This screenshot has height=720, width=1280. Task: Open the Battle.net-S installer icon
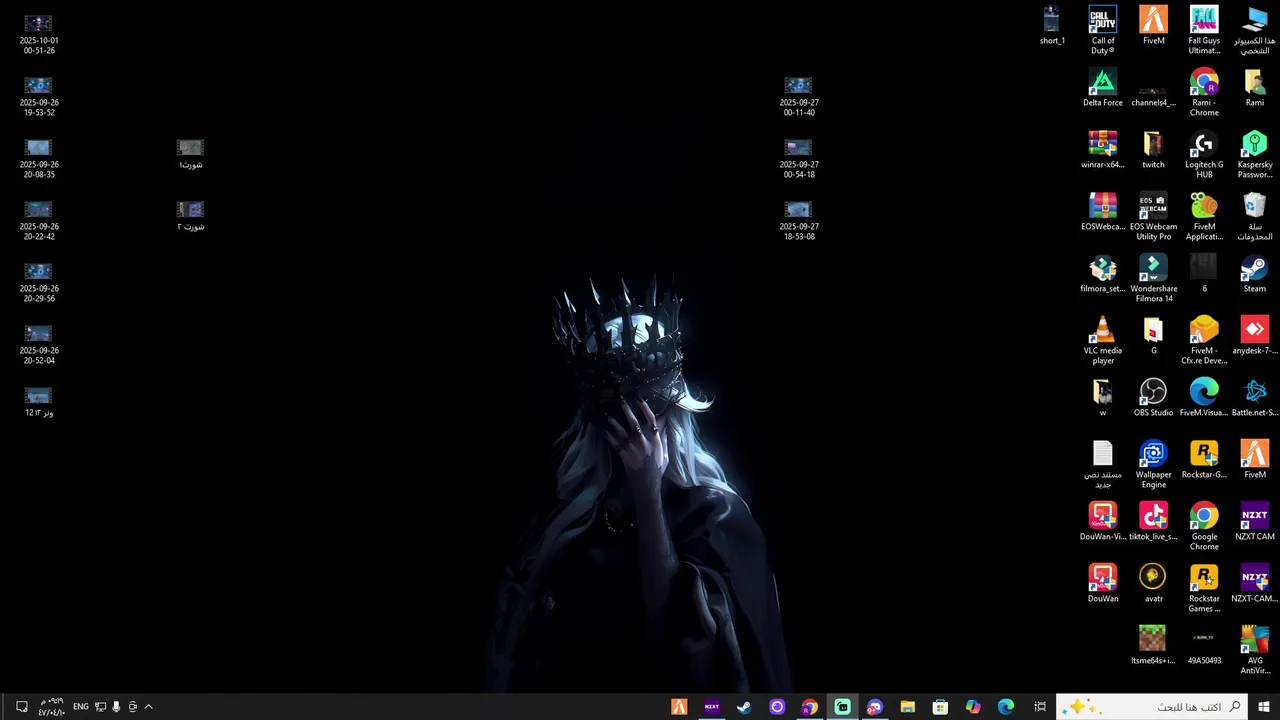(1255, 398)
